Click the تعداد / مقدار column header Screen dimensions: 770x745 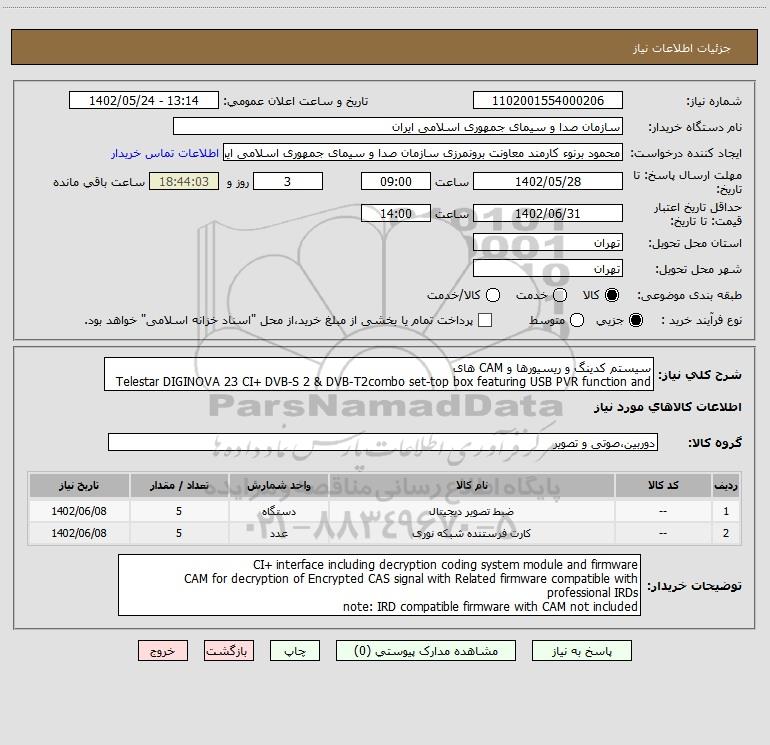coord(179,485)
